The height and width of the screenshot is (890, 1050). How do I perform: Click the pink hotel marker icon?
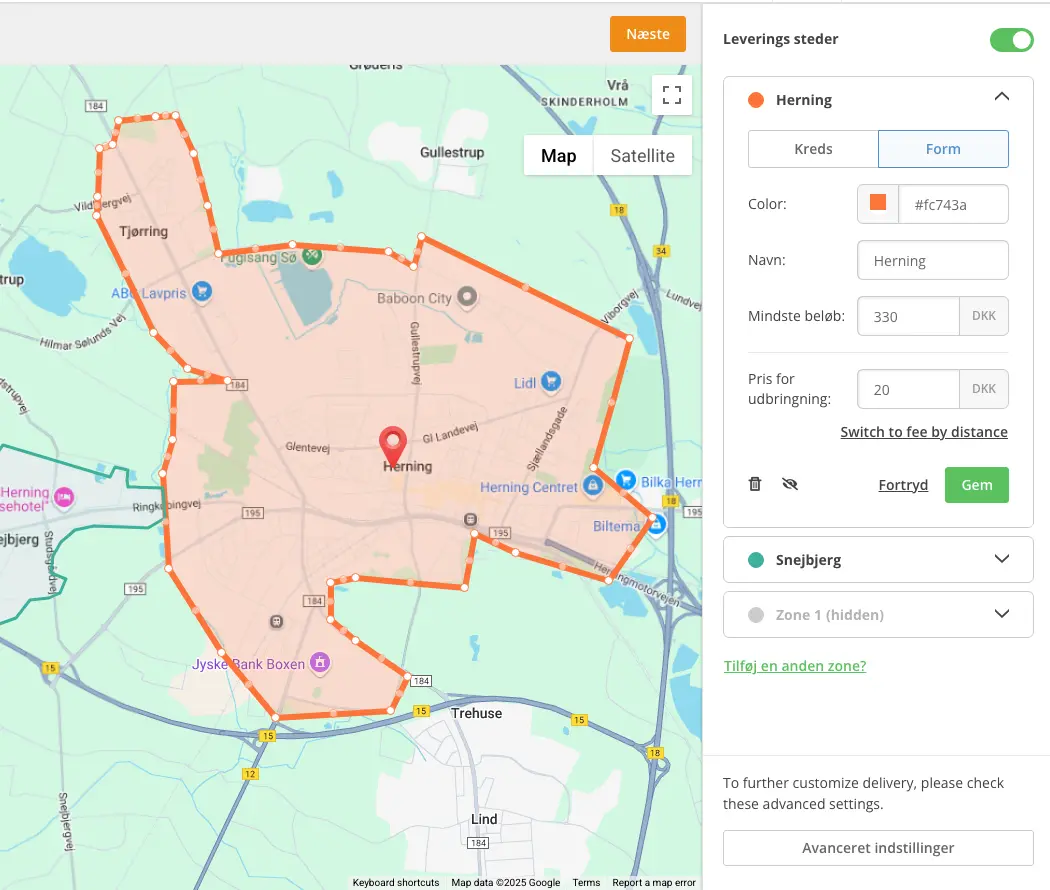coord(64,498)
